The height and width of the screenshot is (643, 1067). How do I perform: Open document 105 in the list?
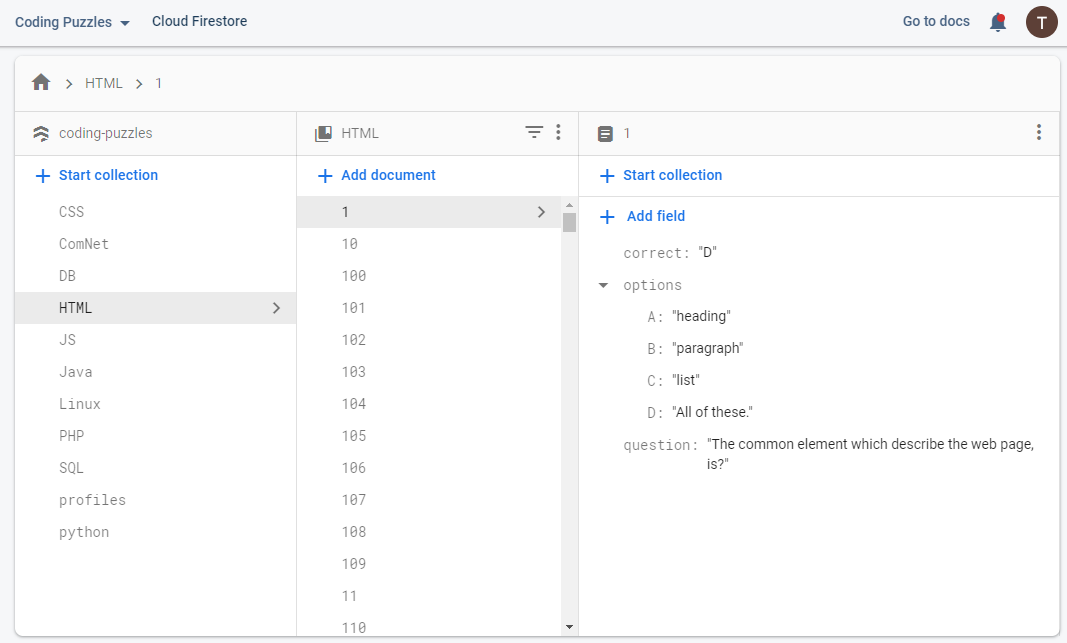[x=354, y=436]
